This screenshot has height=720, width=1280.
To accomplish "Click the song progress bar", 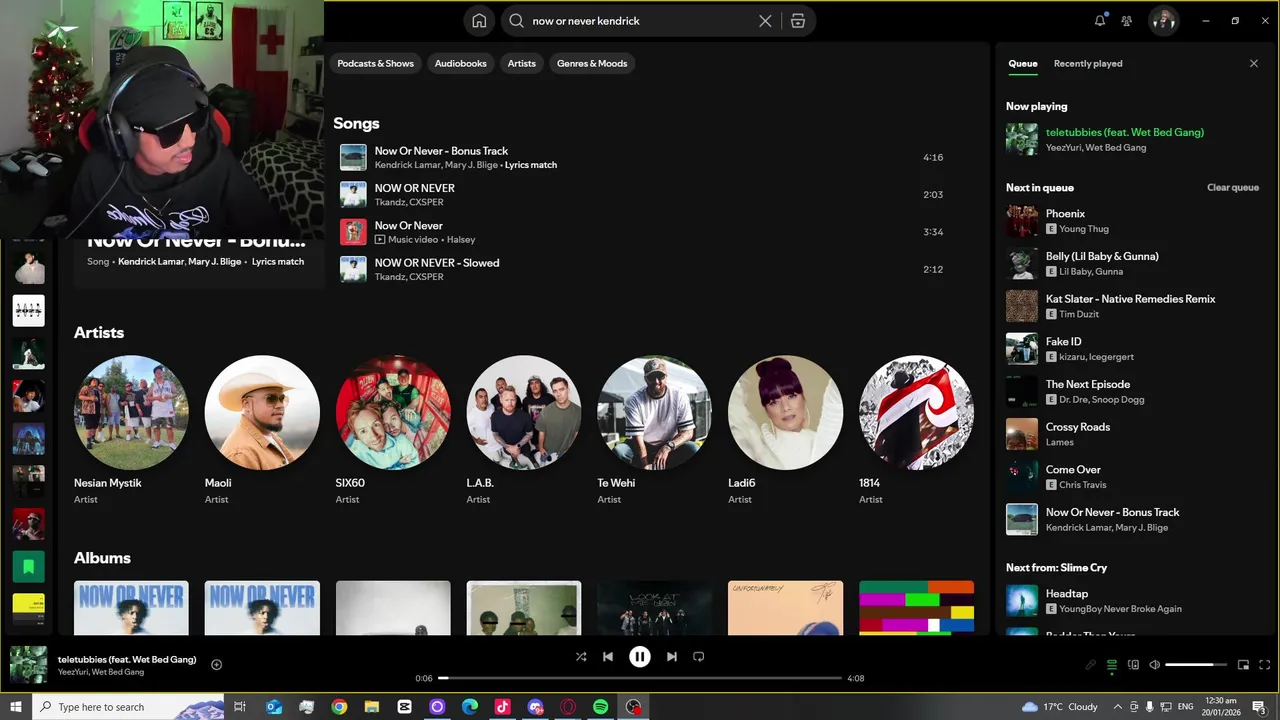I will (x=640, y=678).
